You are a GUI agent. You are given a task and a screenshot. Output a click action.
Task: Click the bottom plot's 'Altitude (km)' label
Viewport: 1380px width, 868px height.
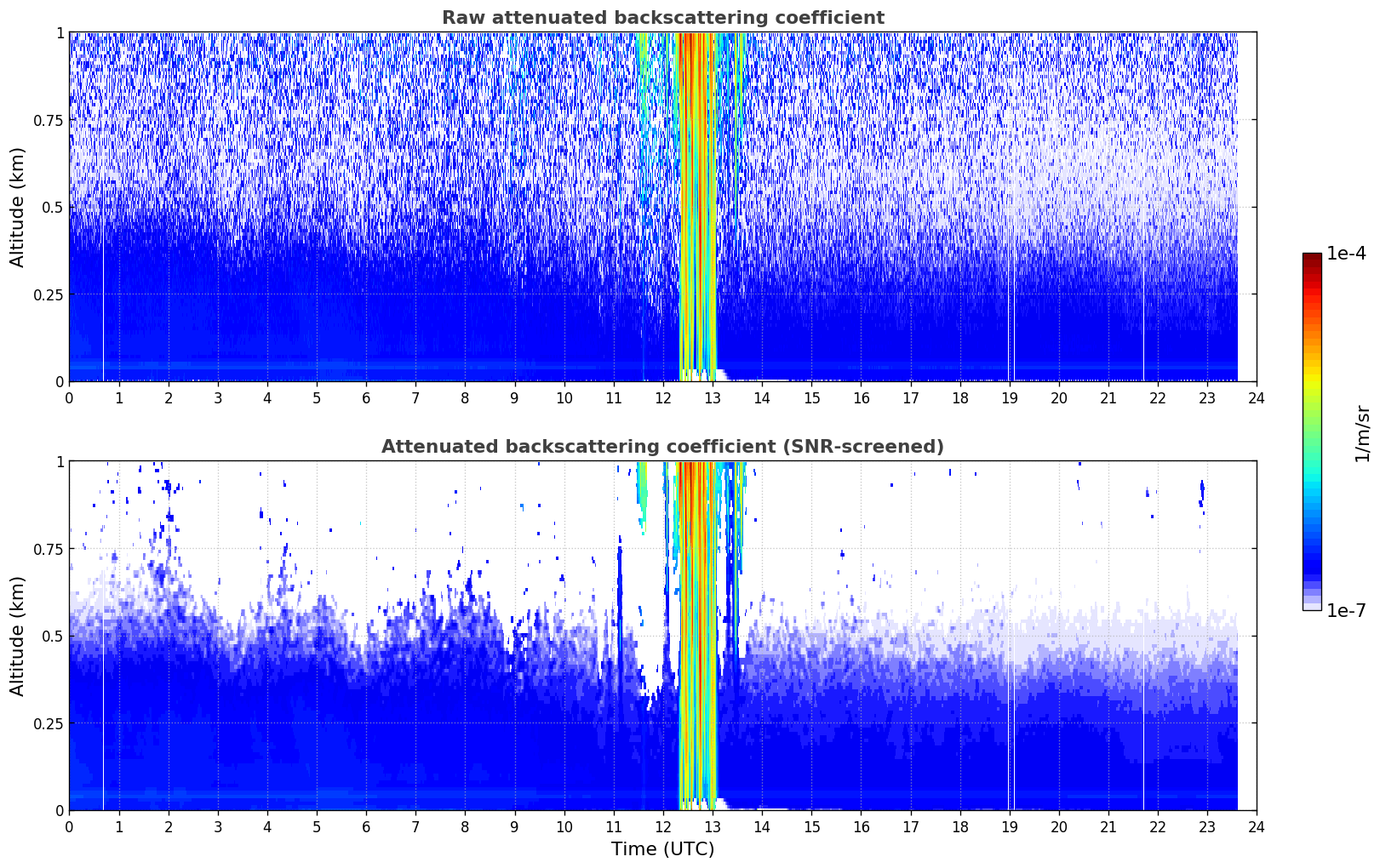pyautogui.click(x=18, y=636)
